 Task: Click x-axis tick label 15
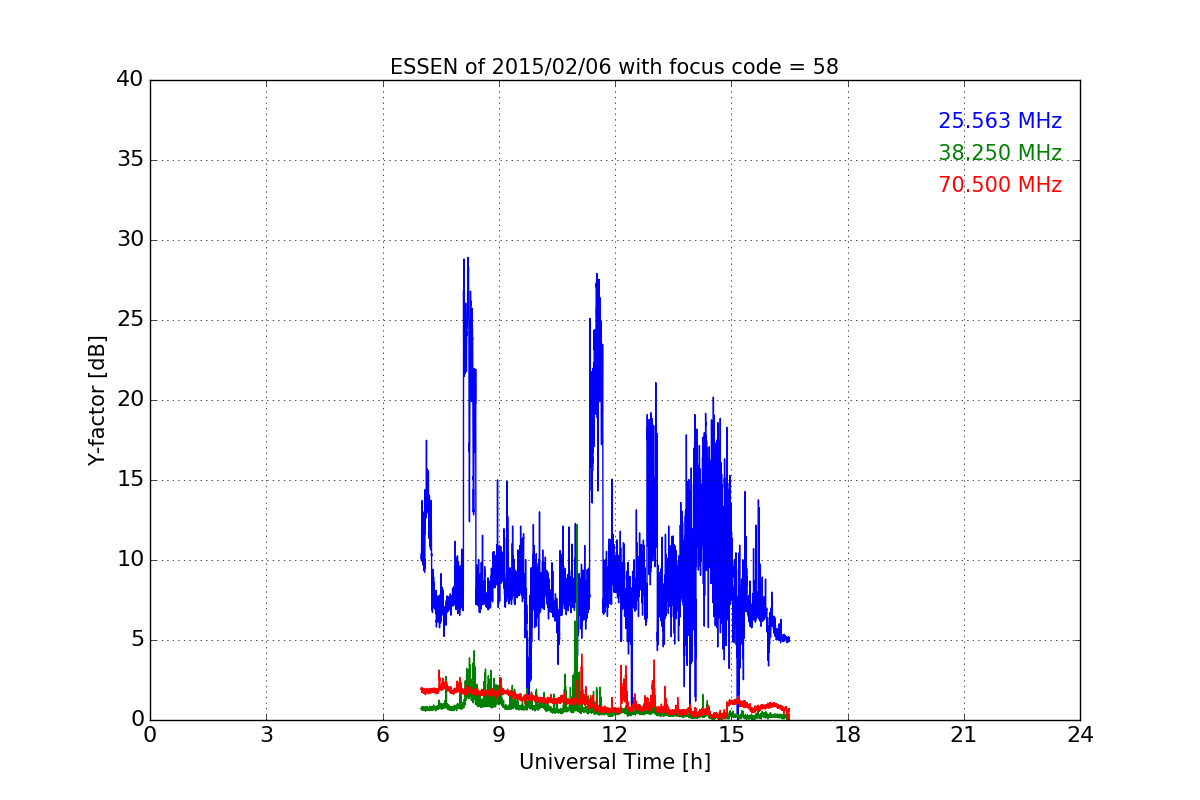731,735
